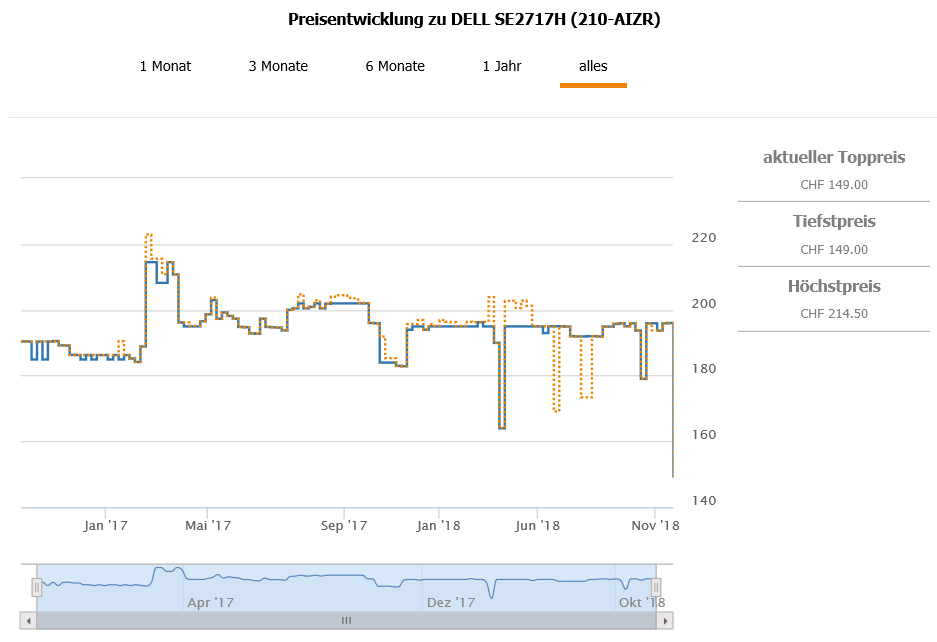Switch to the 3 Monate range
Viewport: 937px width, 642px height.
click(x=278, y=66)
